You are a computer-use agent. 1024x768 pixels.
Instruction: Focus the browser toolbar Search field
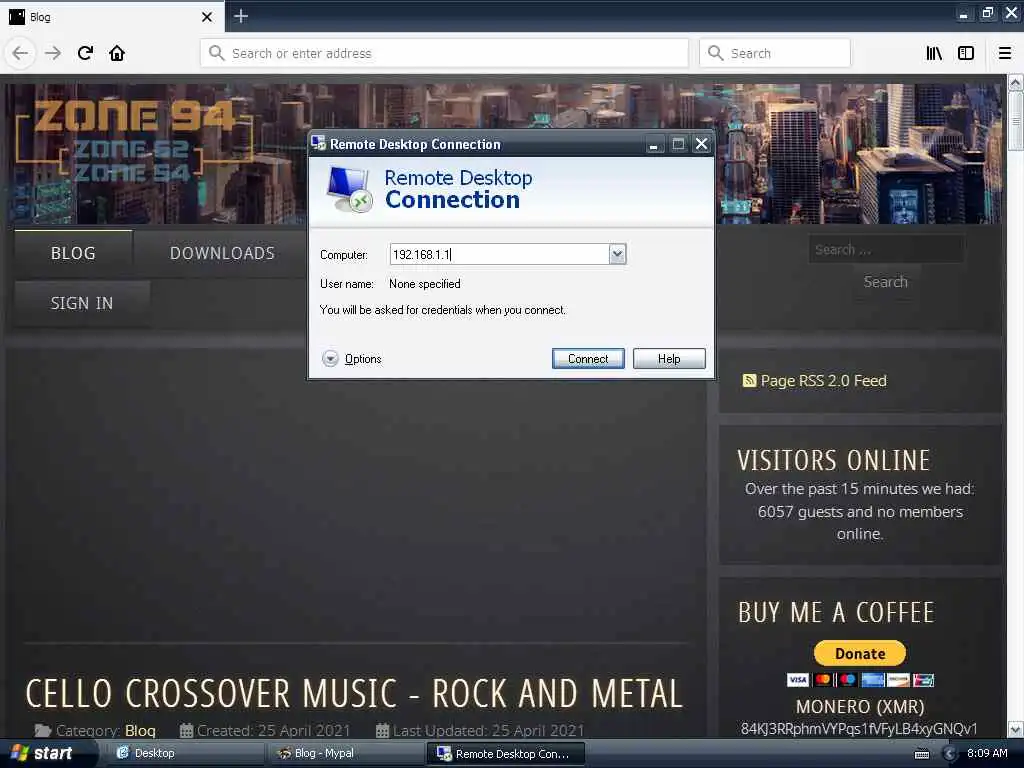pos(775,53)
